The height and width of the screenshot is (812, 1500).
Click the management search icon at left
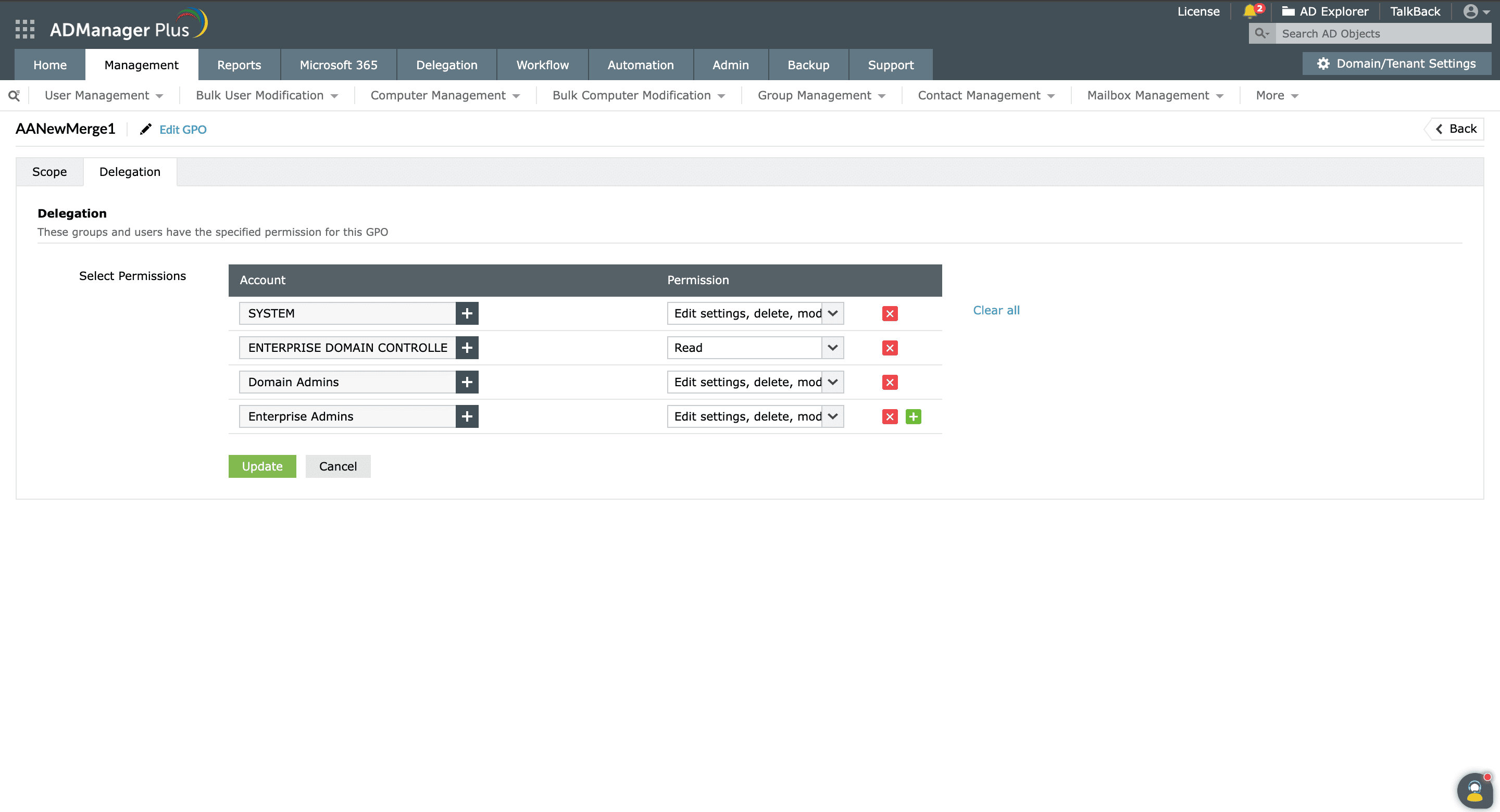[x=14, y=95]
